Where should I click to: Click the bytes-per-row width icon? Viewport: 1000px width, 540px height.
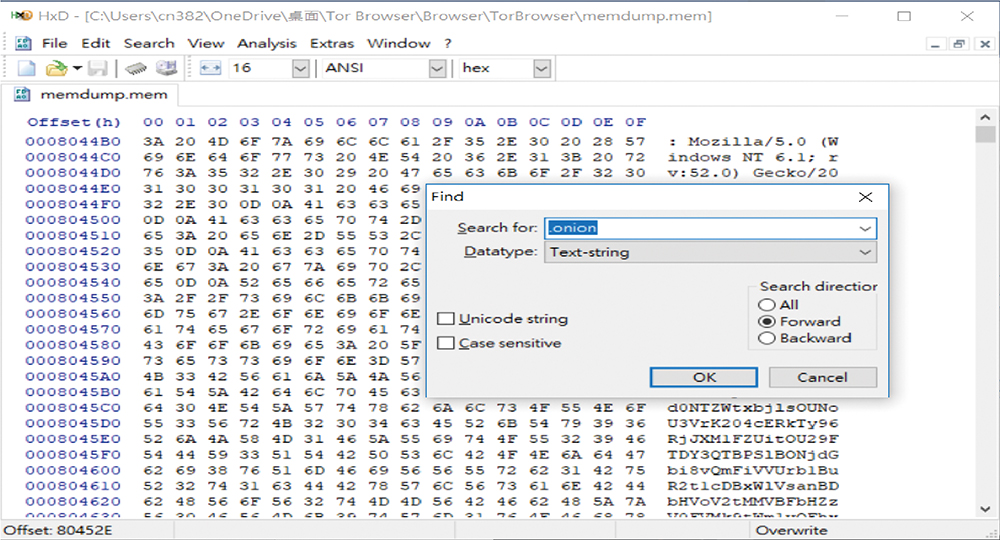[x=210, y=68]
